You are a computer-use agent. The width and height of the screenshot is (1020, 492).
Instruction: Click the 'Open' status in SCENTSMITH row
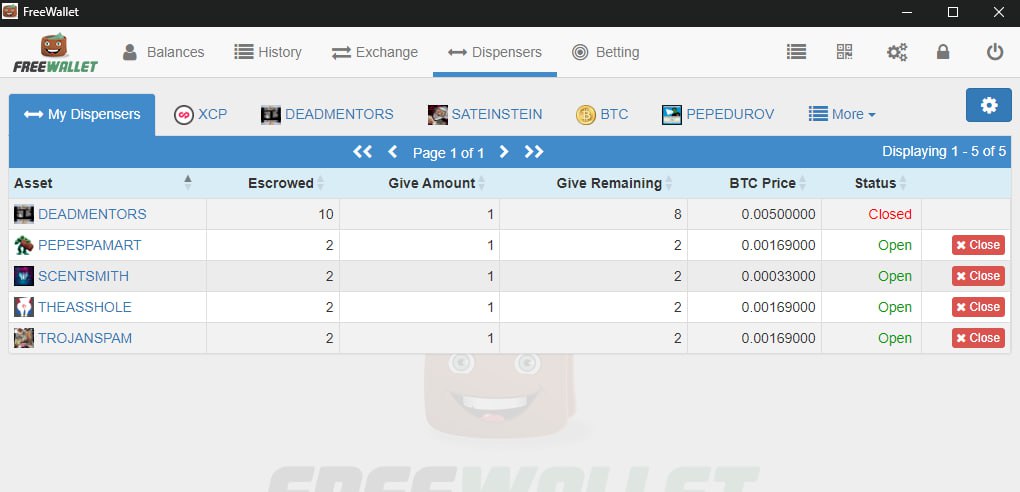pyautogui.click(x=895, y=276)
